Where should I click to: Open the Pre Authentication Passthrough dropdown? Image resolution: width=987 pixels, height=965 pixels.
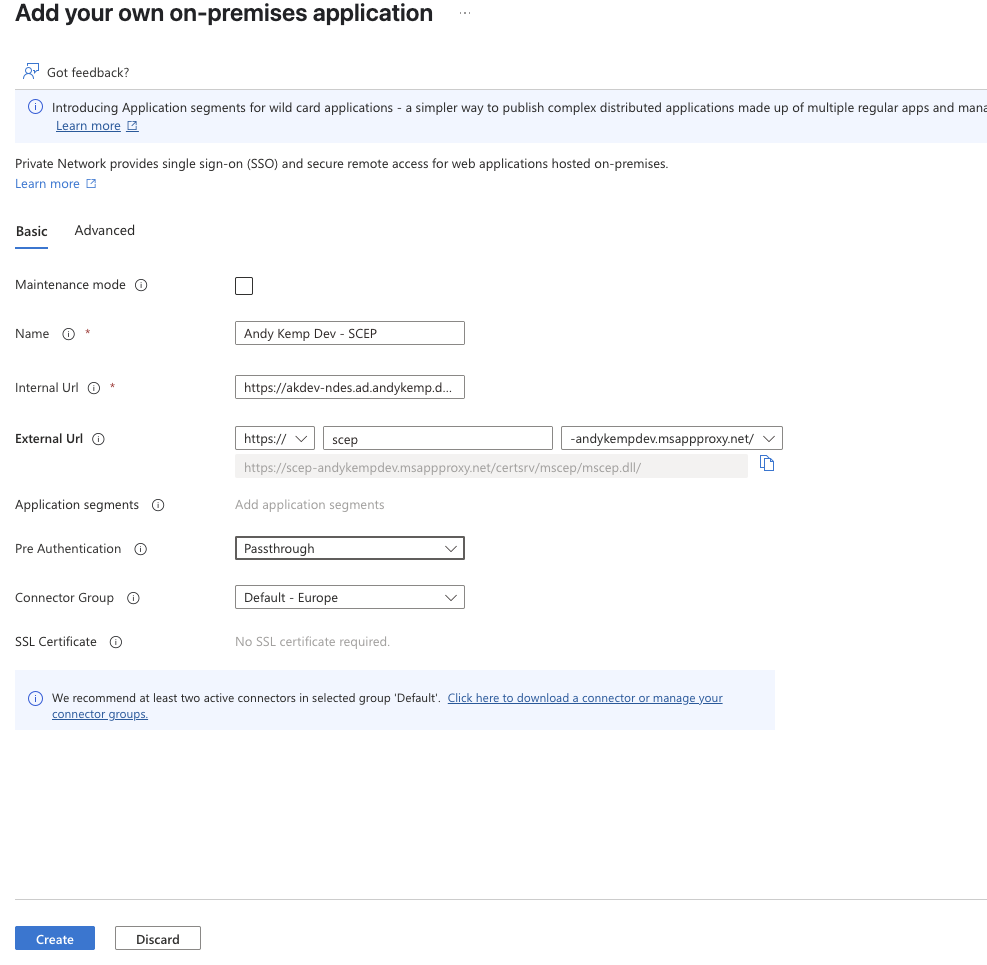349,549
